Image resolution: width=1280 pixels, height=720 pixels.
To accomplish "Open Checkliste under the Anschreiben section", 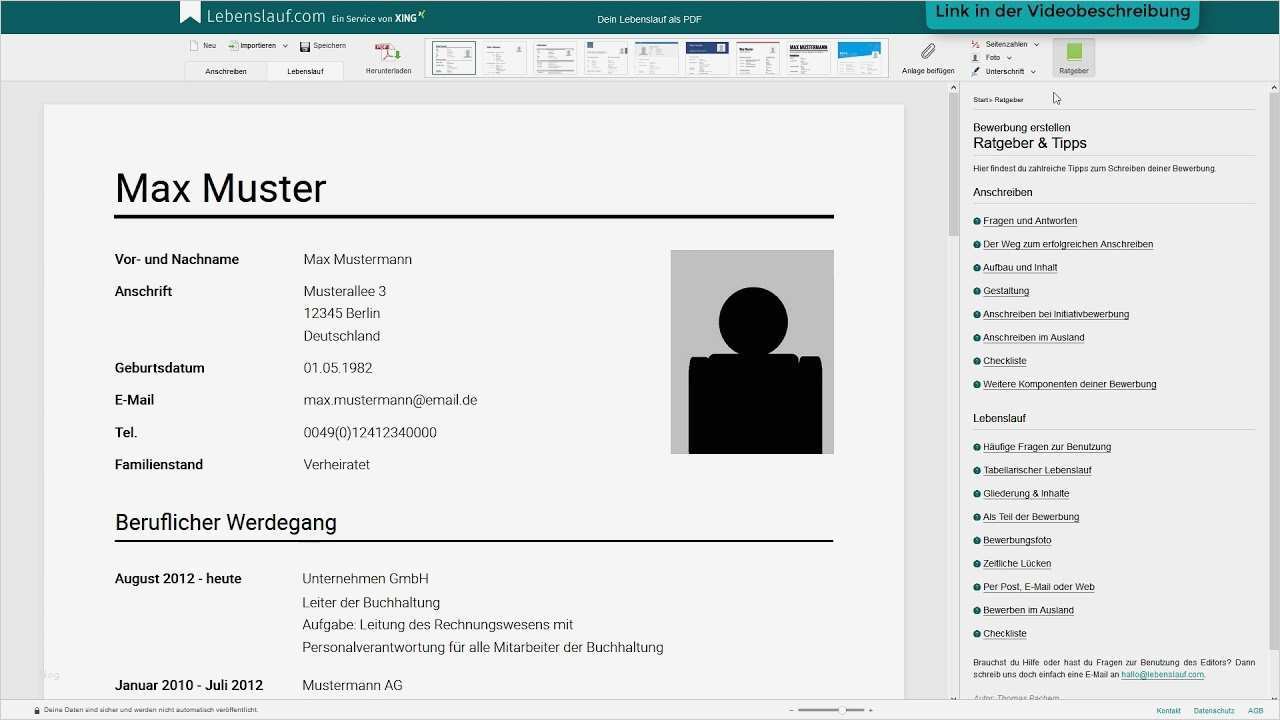I will point(1005,361).
